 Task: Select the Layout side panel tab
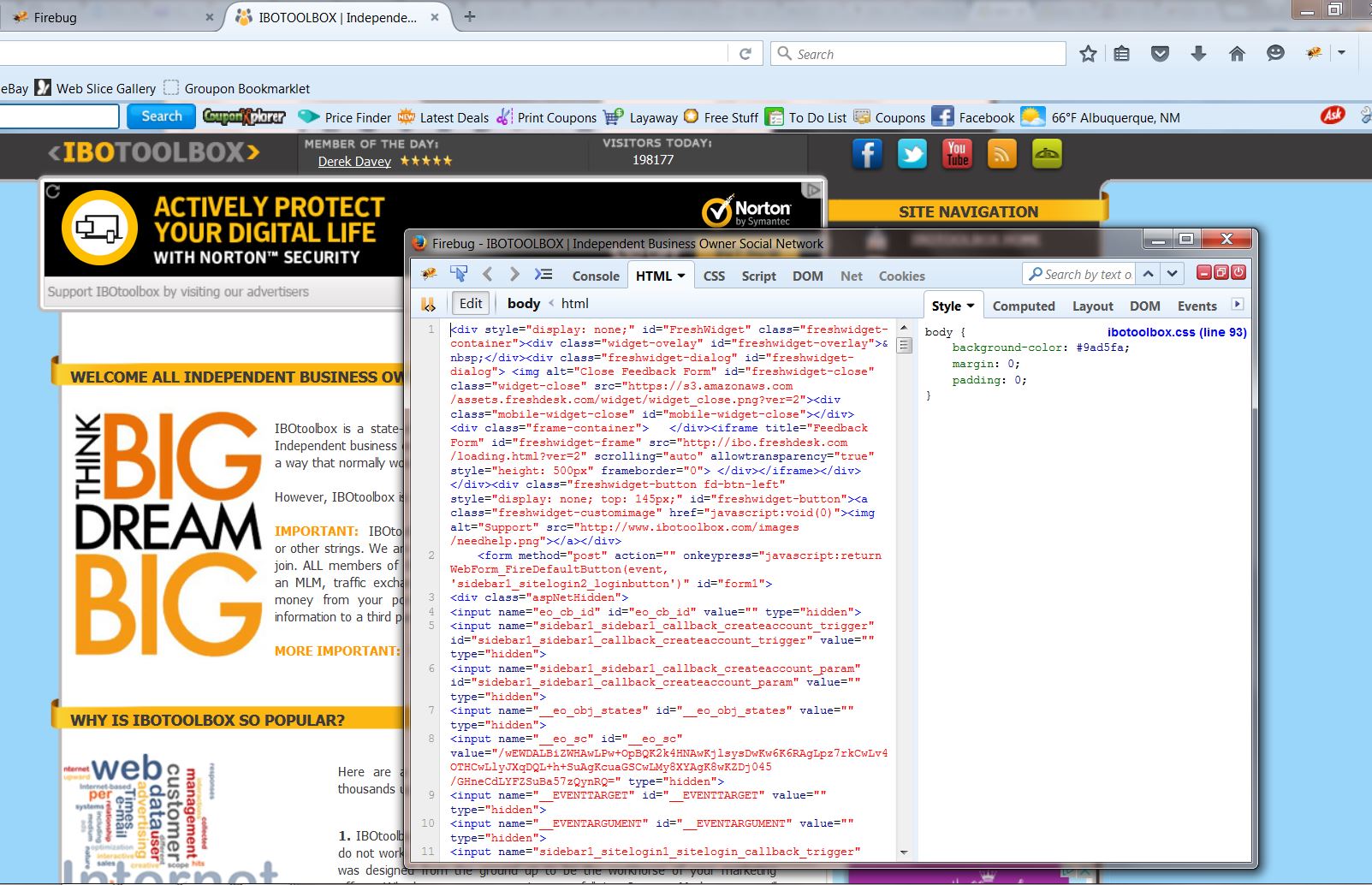pos(1093,306)
